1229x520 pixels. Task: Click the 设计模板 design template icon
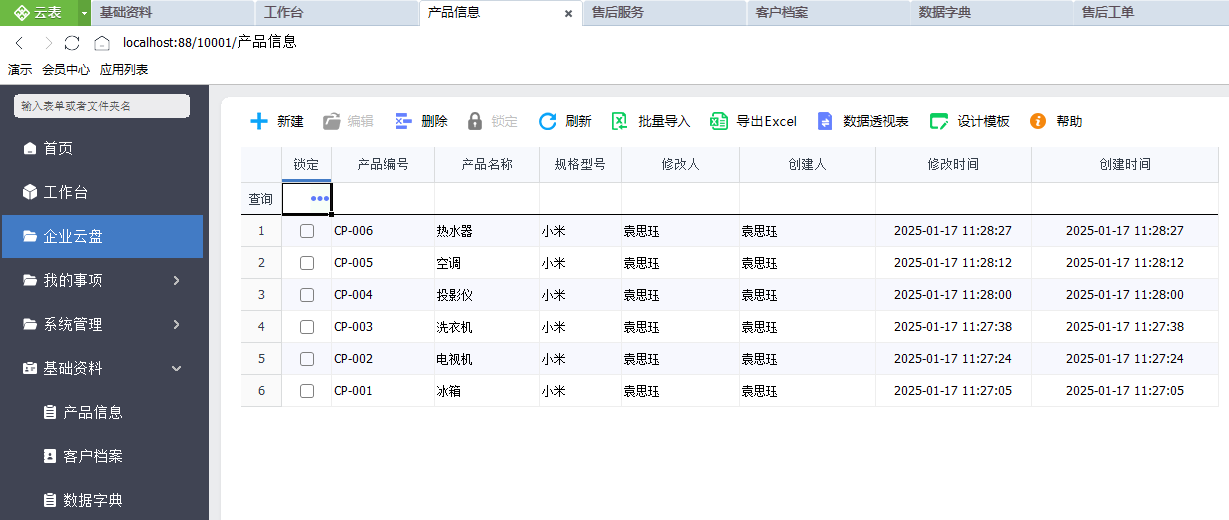pyautogui.click(x=939, y=121)
